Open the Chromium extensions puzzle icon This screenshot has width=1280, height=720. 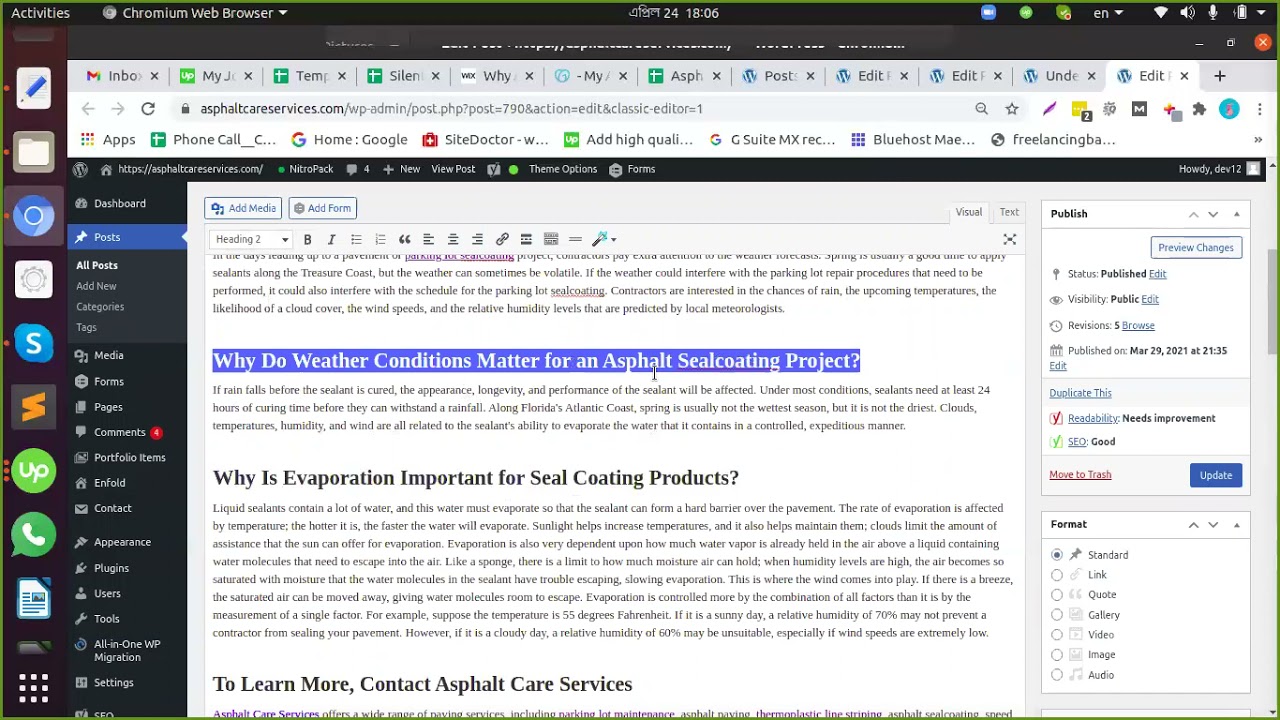tap(1199, 108)
